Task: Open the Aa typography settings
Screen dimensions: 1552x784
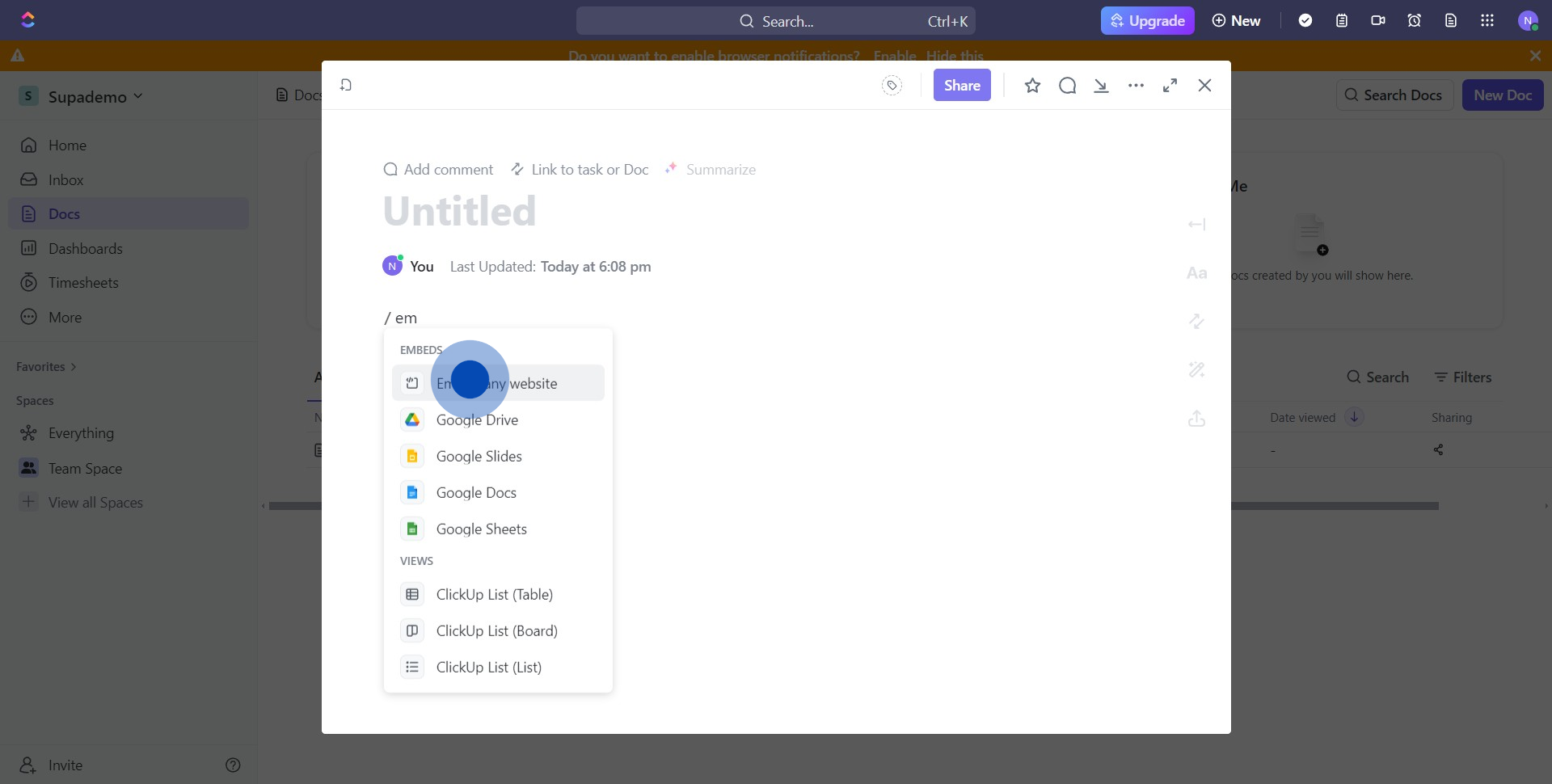Action: (x=1196, y=273)
